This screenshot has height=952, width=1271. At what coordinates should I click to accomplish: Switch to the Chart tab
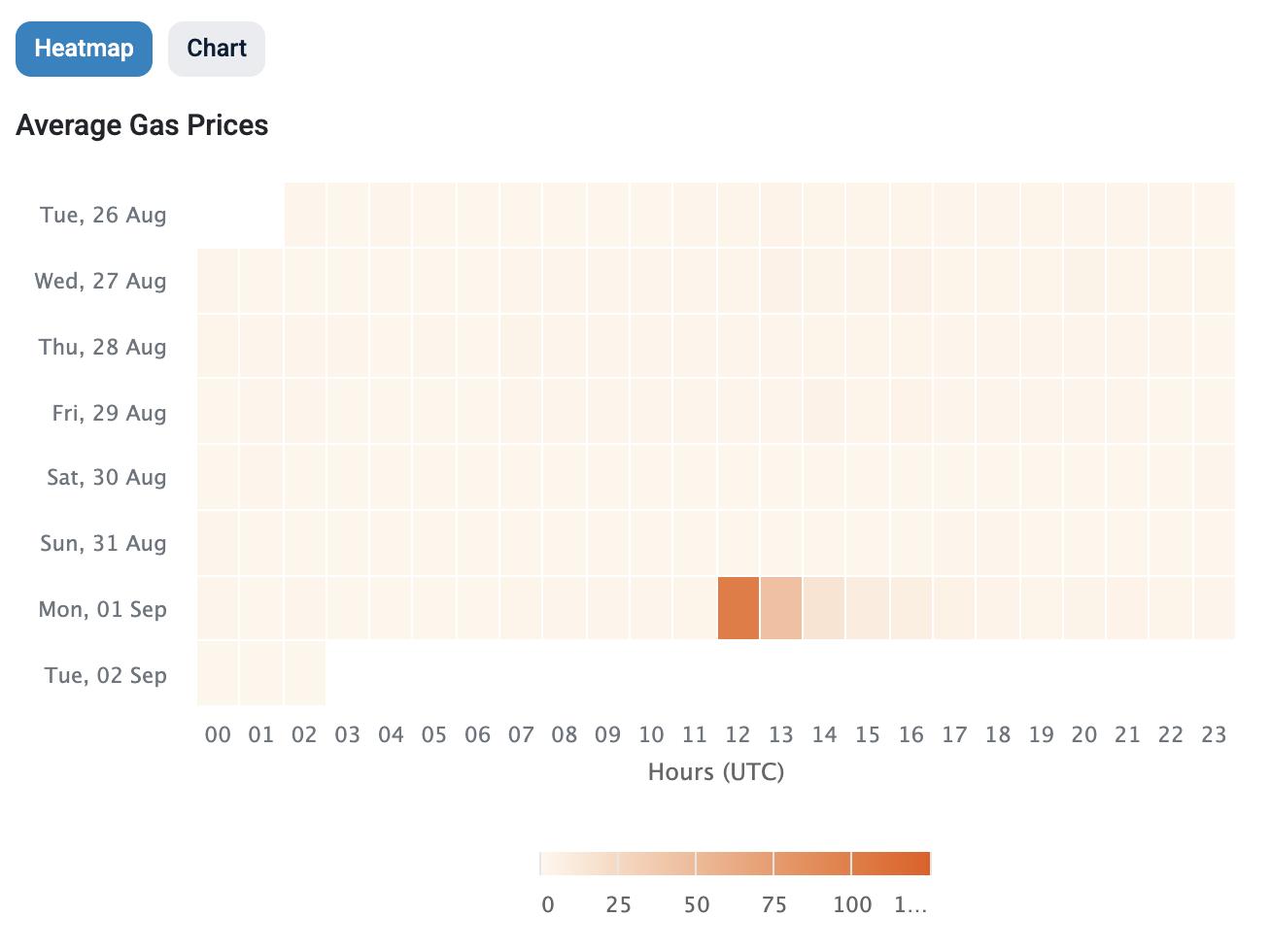(217, 49)
